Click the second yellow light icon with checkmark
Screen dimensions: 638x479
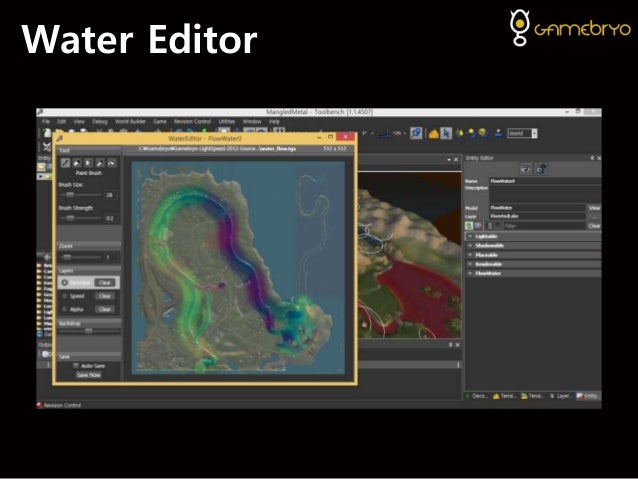pos(472,133)
